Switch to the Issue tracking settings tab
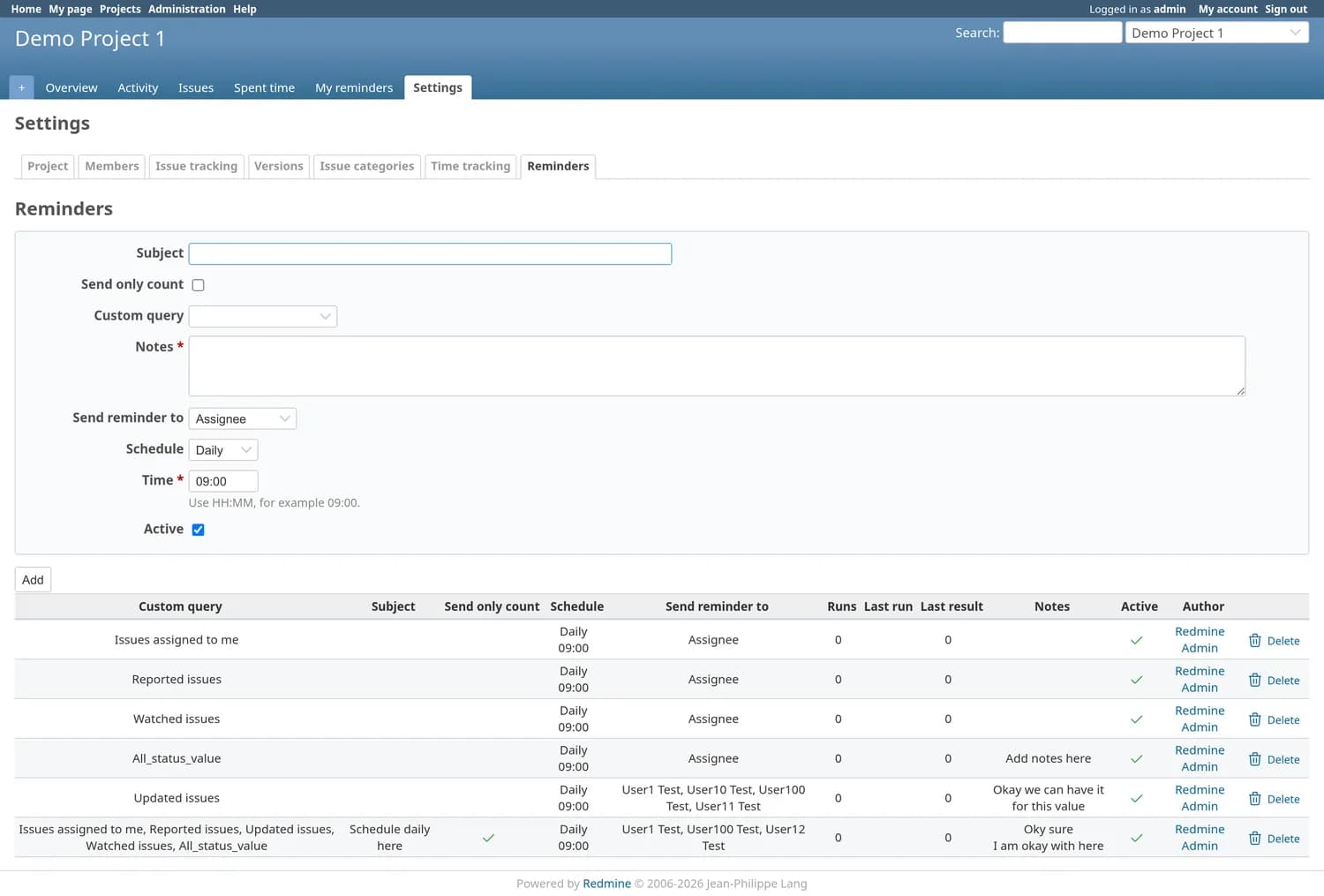Screen dimensions: 1324x896 [x=196, y=166]
